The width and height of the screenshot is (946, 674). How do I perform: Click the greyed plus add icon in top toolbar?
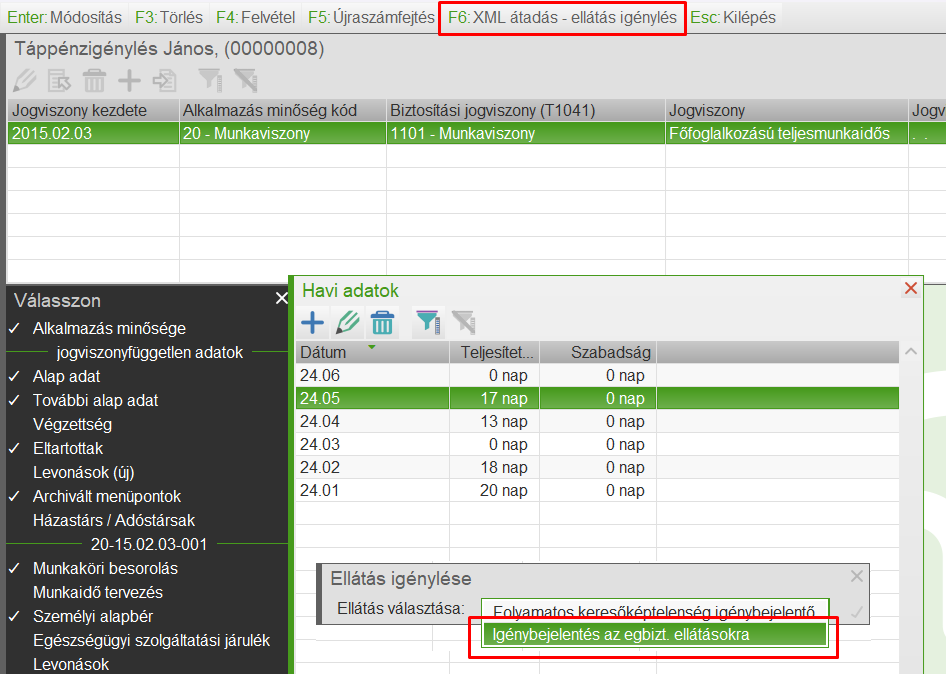tap(129, 80)
